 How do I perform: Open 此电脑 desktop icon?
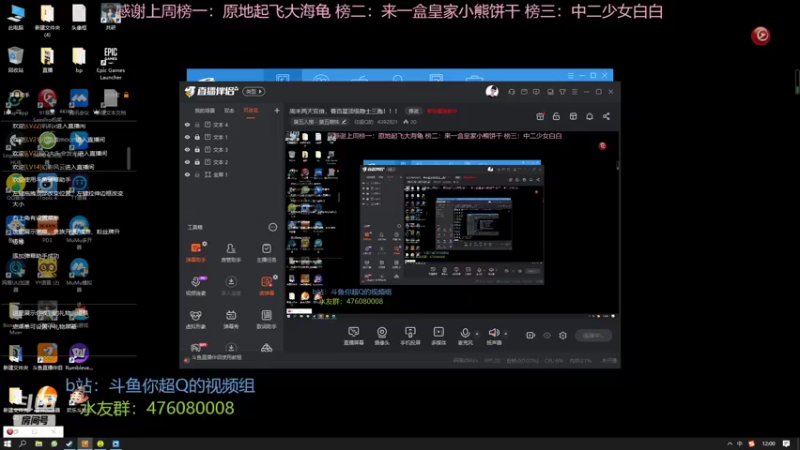point(16,17)
